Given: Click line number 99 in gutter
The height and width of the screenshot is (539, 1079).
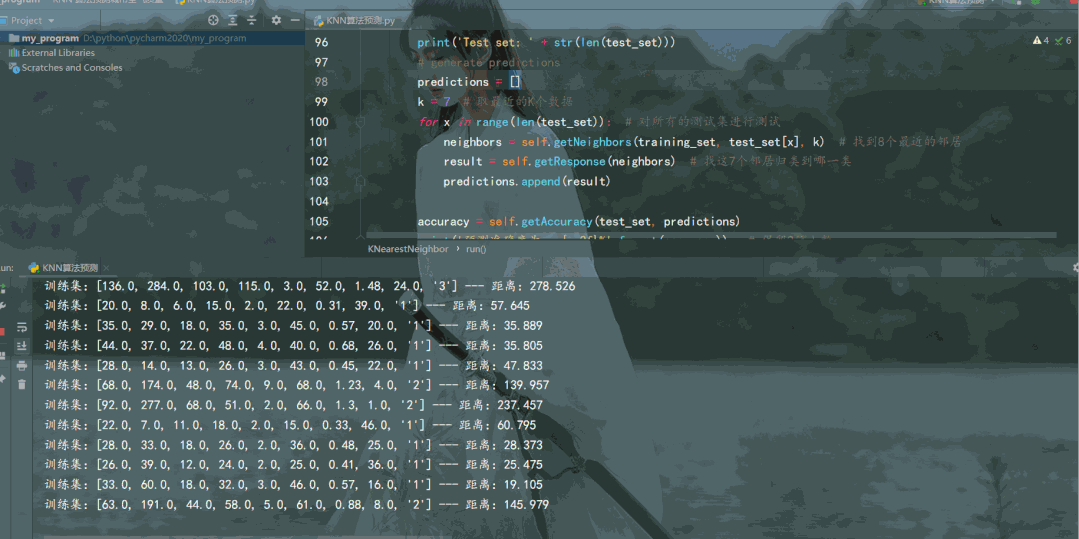Looking at the screenshot, I should 321,101.
